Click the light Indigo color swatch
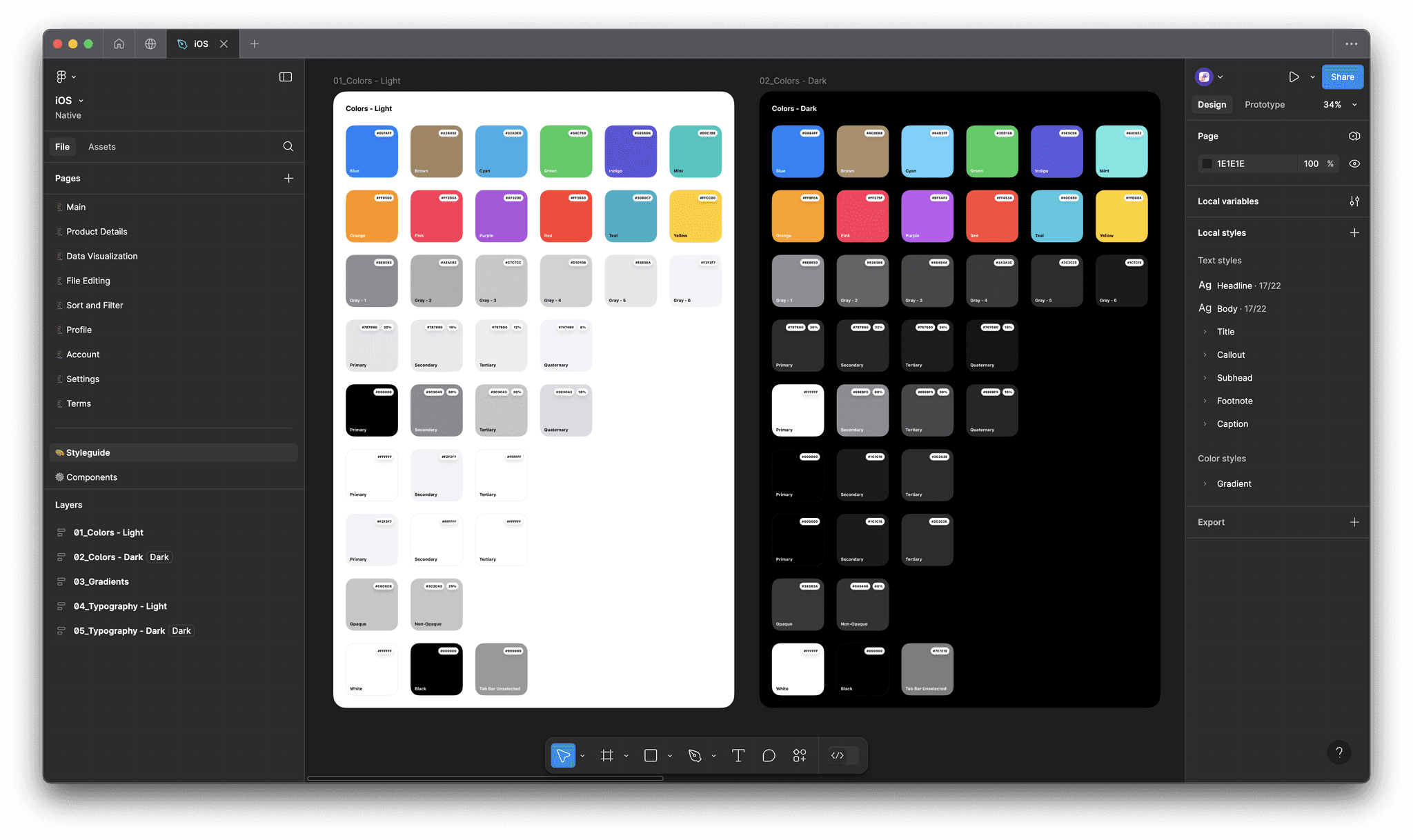Screen dimensions: 1413x840 click(x=631, y=151)
